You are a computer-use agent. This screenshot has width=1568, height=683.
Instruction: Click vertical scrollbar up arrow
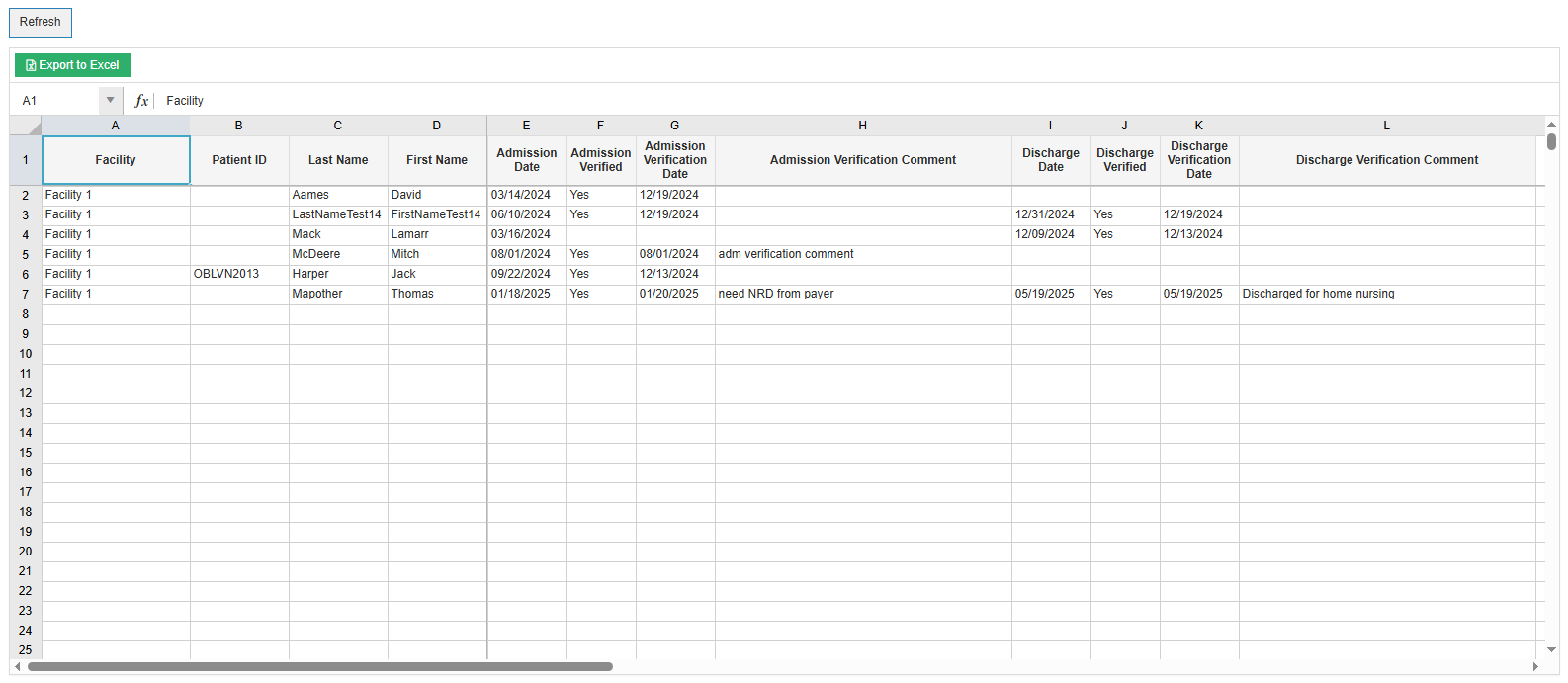coord(1551,124)
